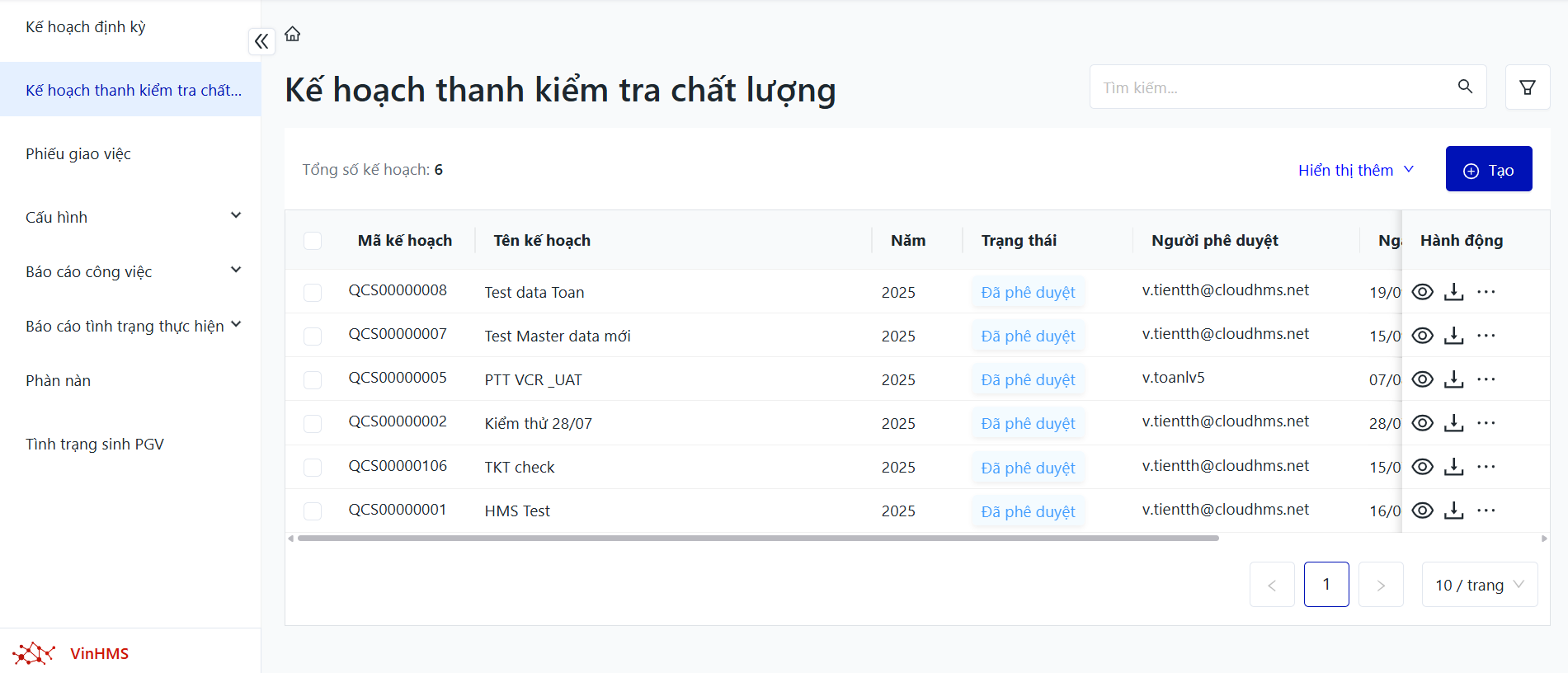The width and height of the screenshot is (1568, 673).
Task: Download the HMS Test plan
Action: tap(1453, 511)
